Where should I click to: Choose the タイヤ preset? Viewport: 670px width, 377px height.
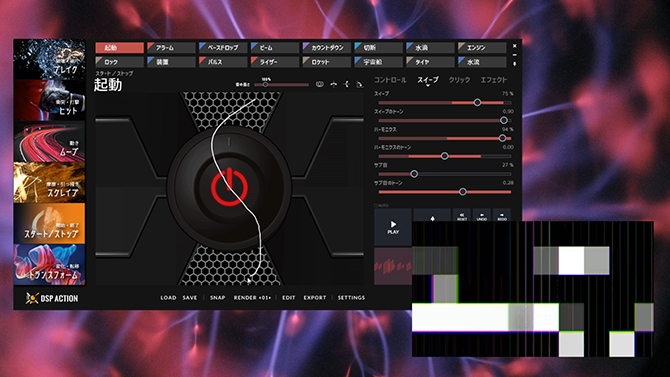430,62
